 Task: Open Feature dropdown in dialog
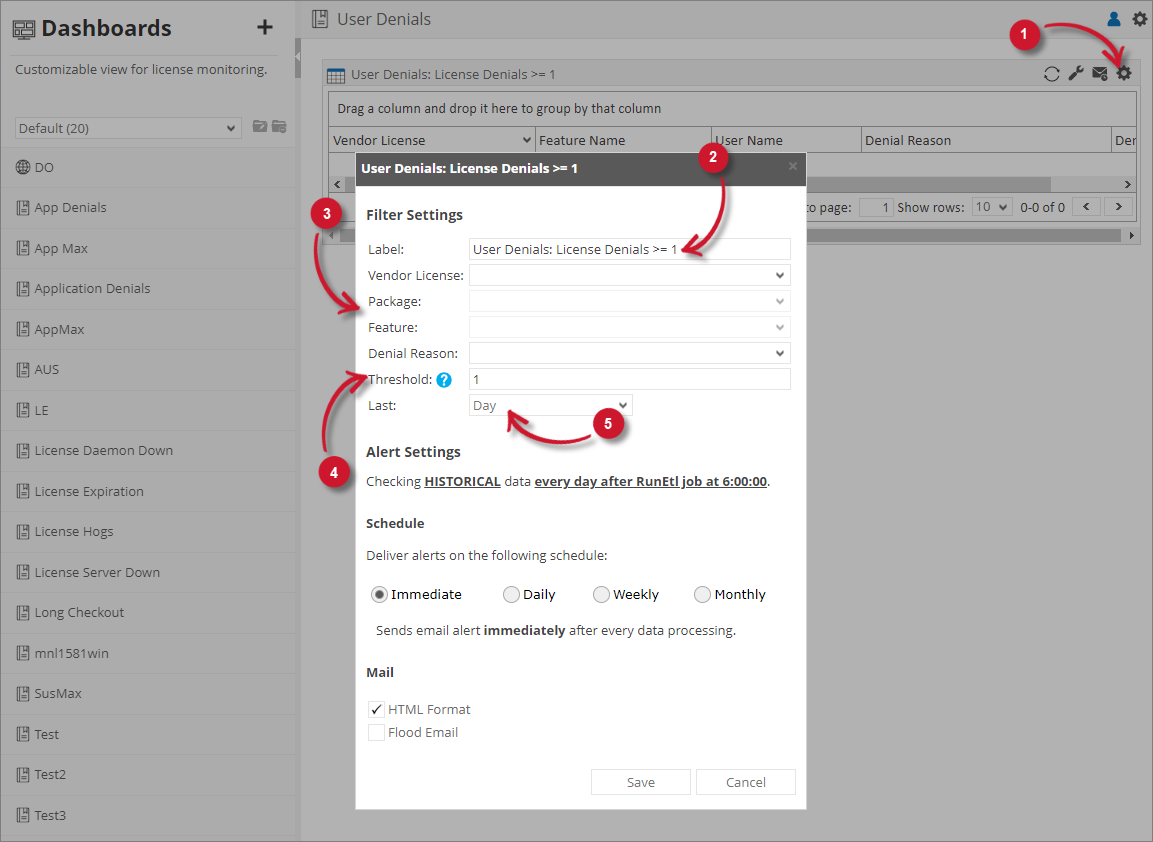629,327
